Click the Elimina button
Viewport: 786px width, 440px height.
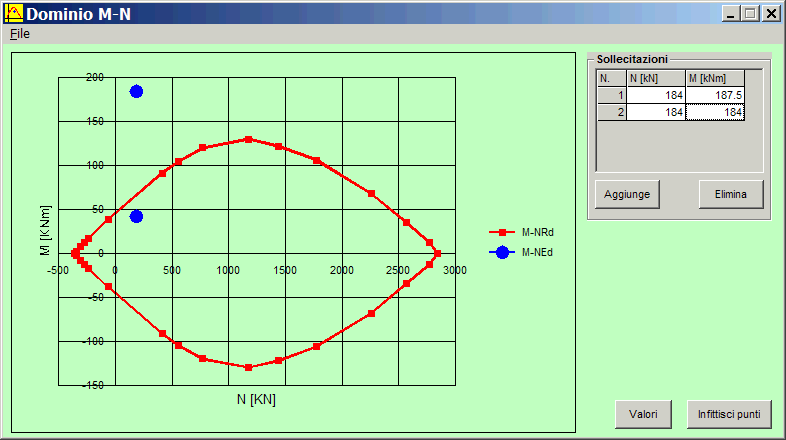(731, 194)
